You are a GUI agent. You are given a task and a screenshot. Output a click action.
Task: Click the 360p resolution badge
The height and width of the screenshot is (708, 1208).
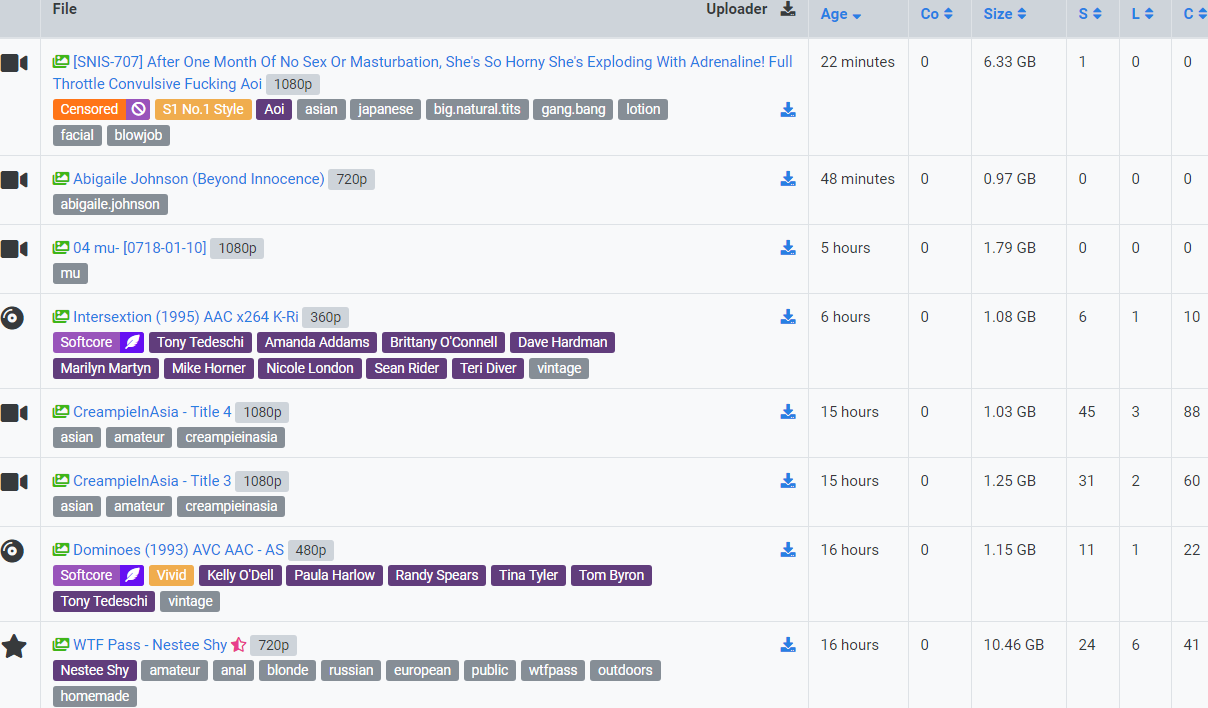coord(326,318)
